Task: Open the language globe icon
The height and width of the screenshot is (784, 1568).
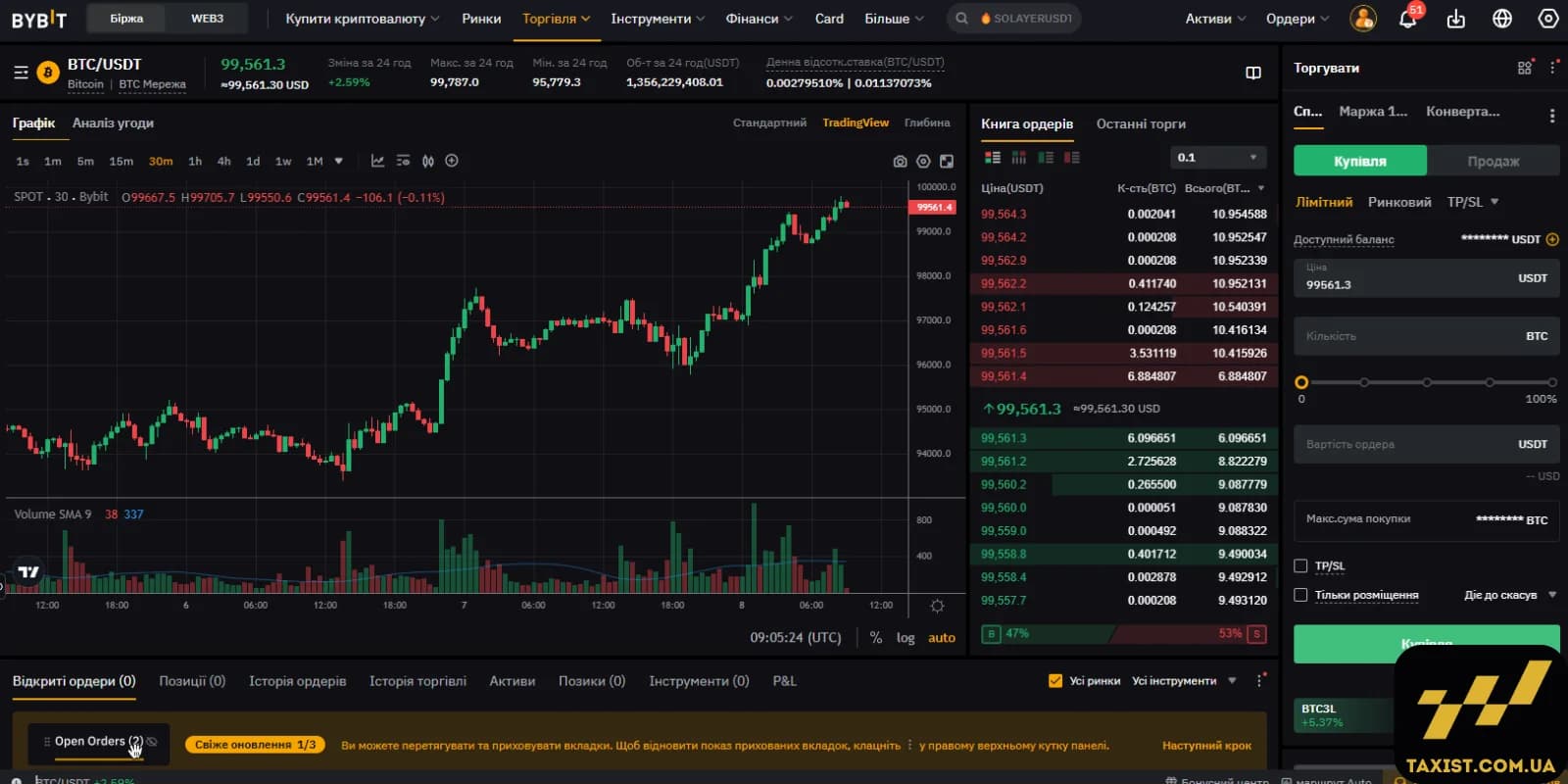Action: coord(1502,19)
